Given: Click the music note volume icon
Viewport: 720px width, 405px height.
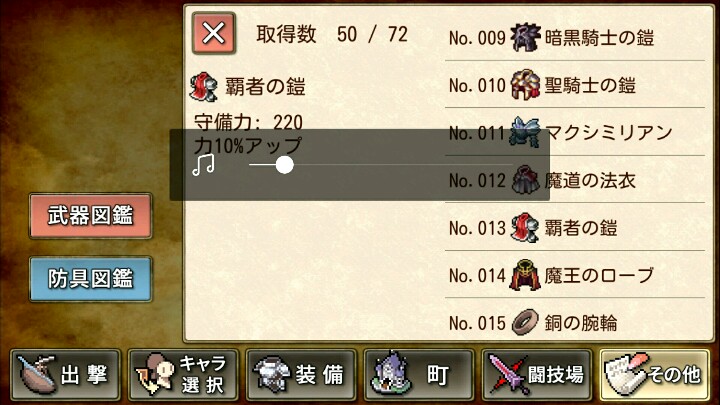Looking at the screenshot, I should pos(203,164).
